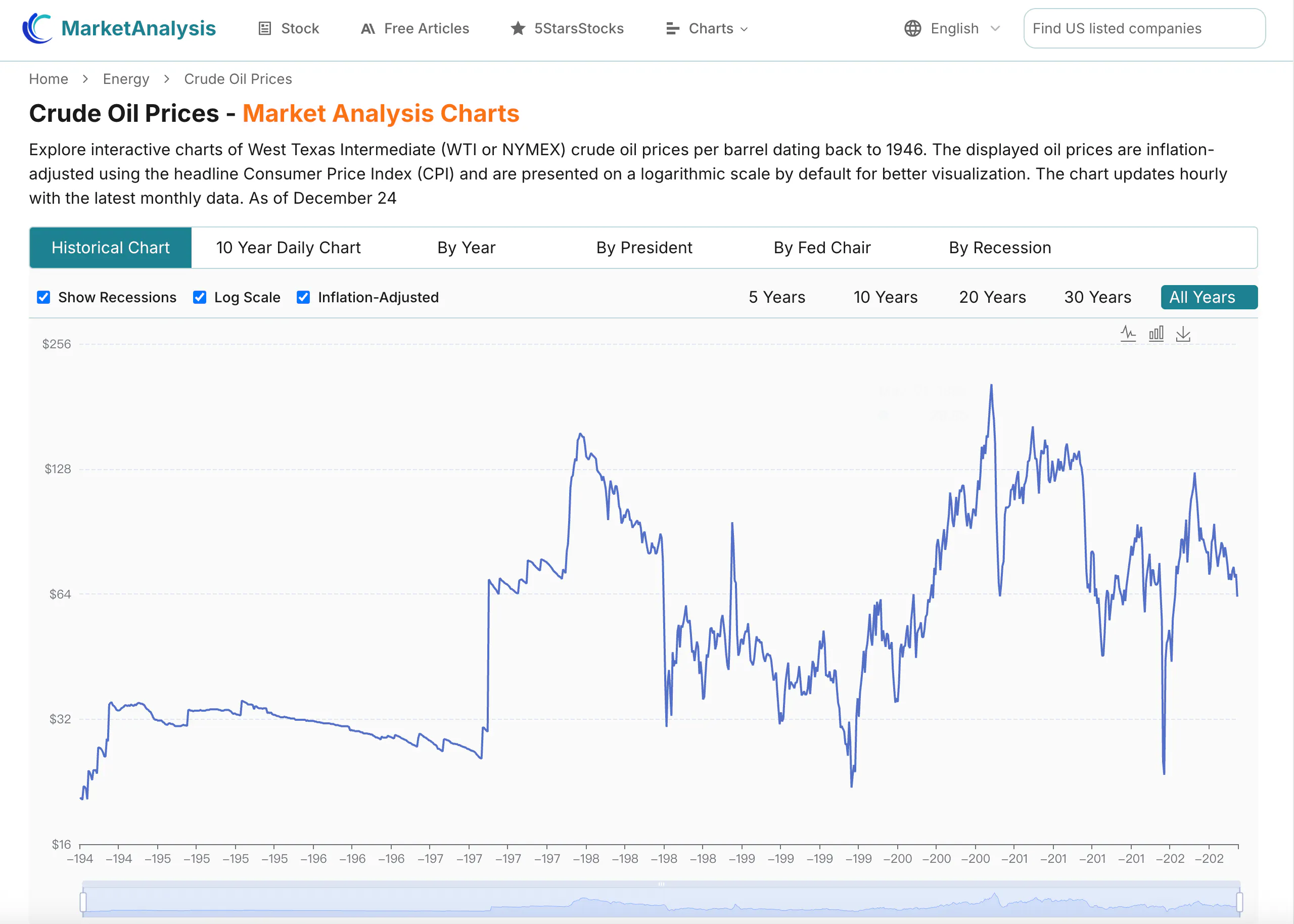Click the $128 y-axis label
Screen dimensions: 1294x924
[x=58, y=469]
